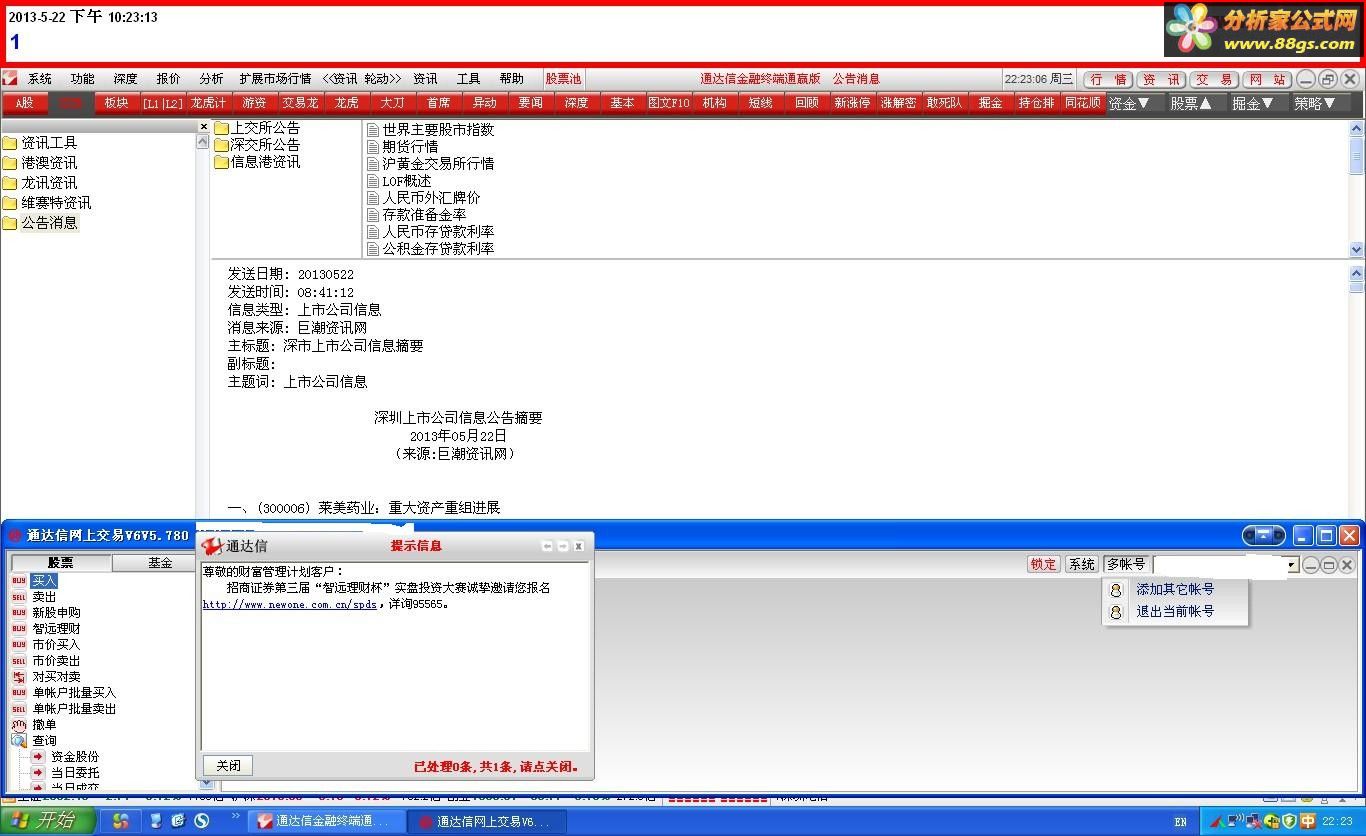The height and width of the screenshot is (836, 1366).
Task: Click the shield icon in system tray
Action: [1290, 822]
